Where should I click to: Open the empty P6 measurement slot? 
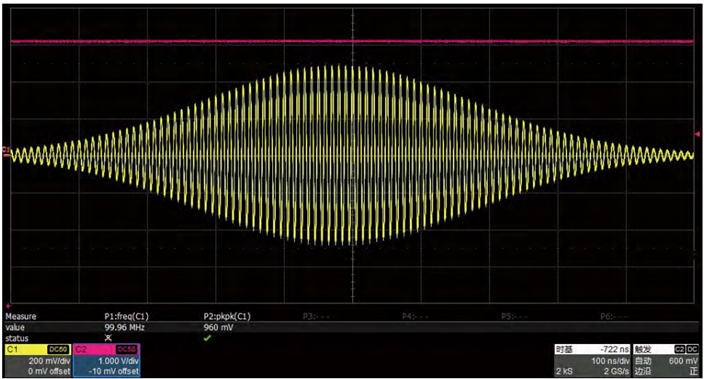click(614, 317)
